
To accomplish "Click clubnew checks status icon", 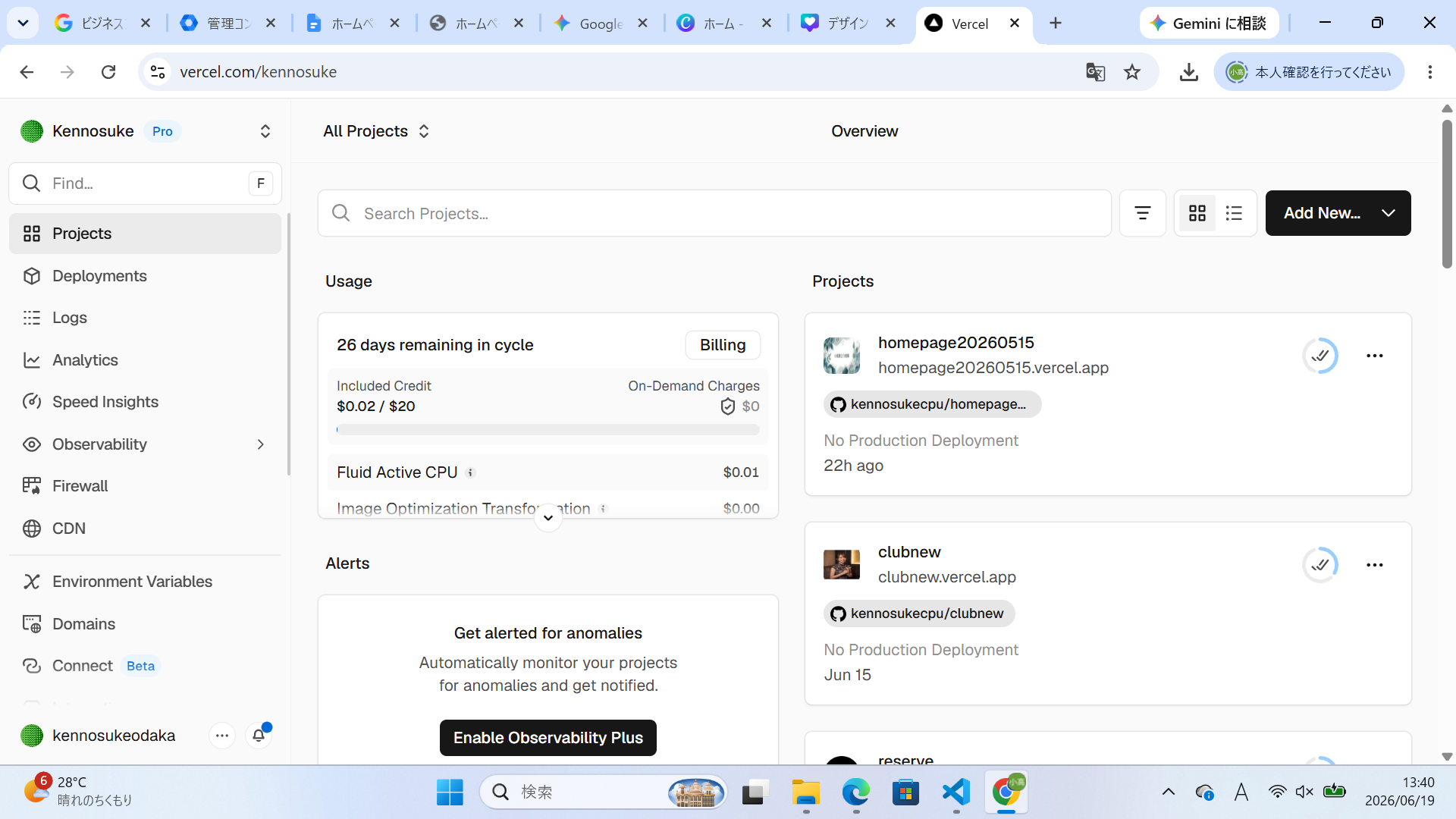I will coord(1320,565).
